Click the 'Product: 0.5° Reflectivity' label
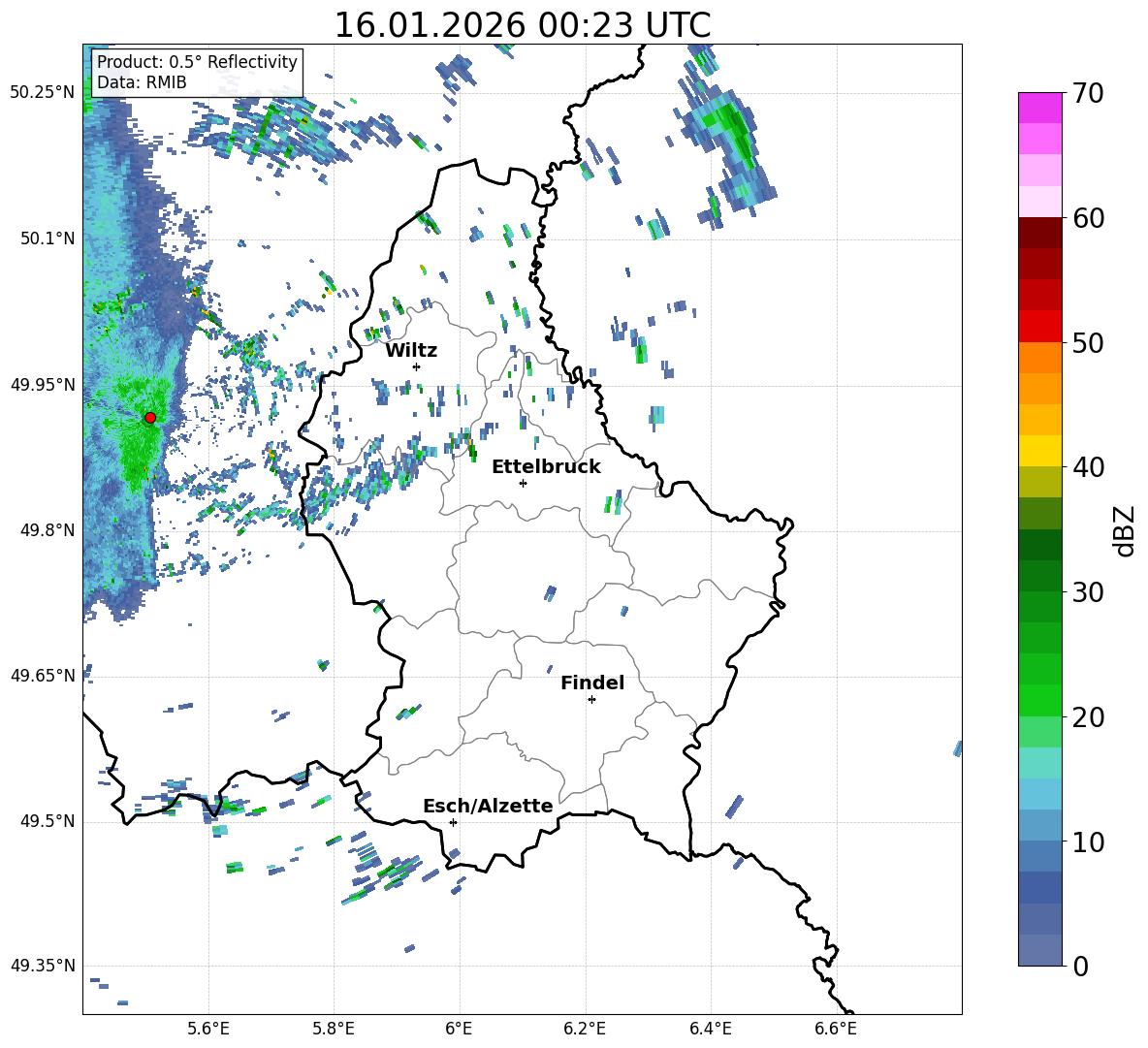The image size is (1148, 1048). click(x=197, y=62)
